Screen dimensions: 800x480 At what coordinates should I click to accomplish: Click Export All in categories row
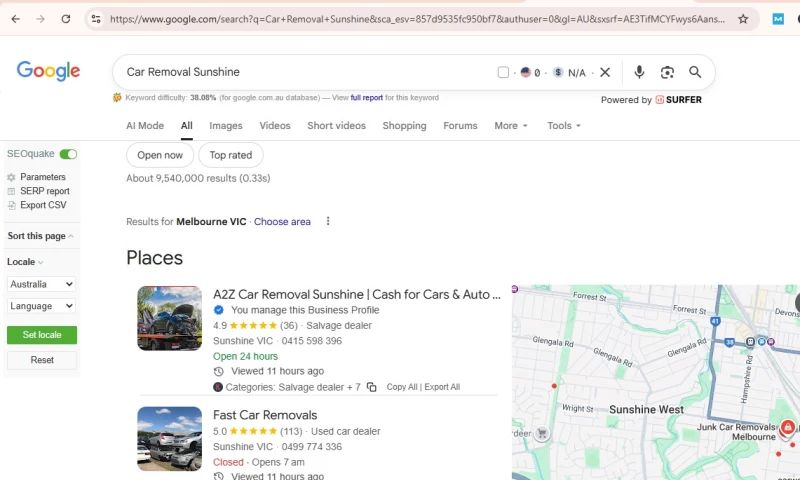pos(442,387)
